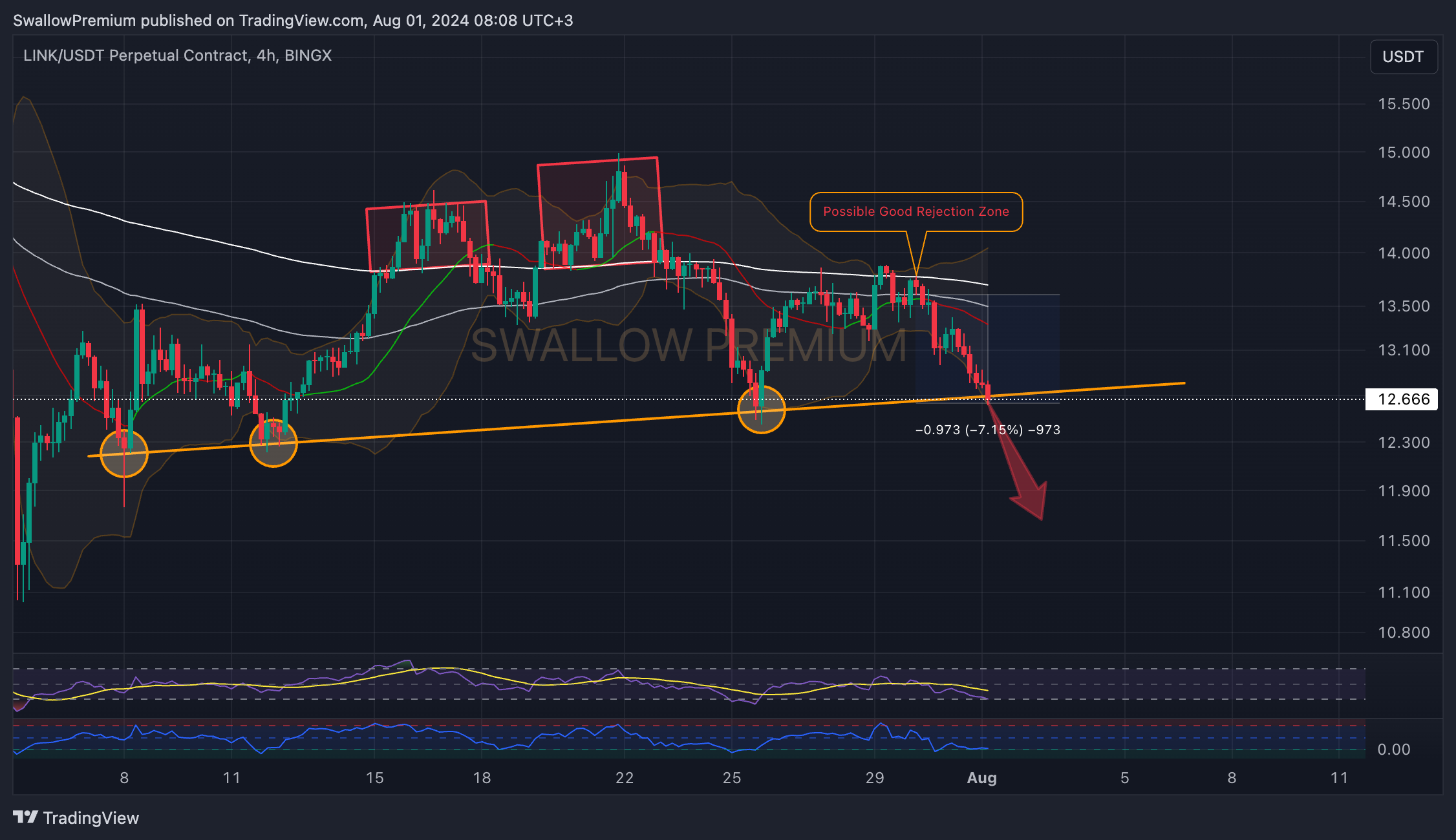Click the price axis label 11.900
The height and width of the screenshot is (840, 1456).
pyautogui.click(x=1404, y=491)
